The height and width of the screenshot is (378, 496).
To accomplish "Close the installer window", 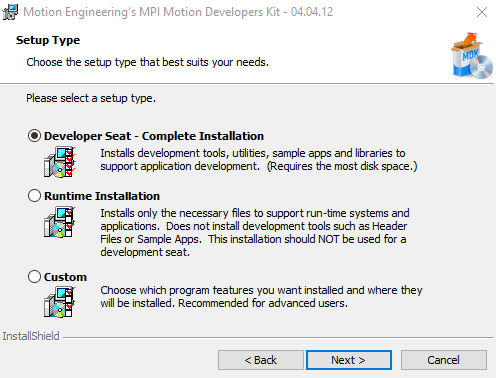I will [x=482, y=12].
